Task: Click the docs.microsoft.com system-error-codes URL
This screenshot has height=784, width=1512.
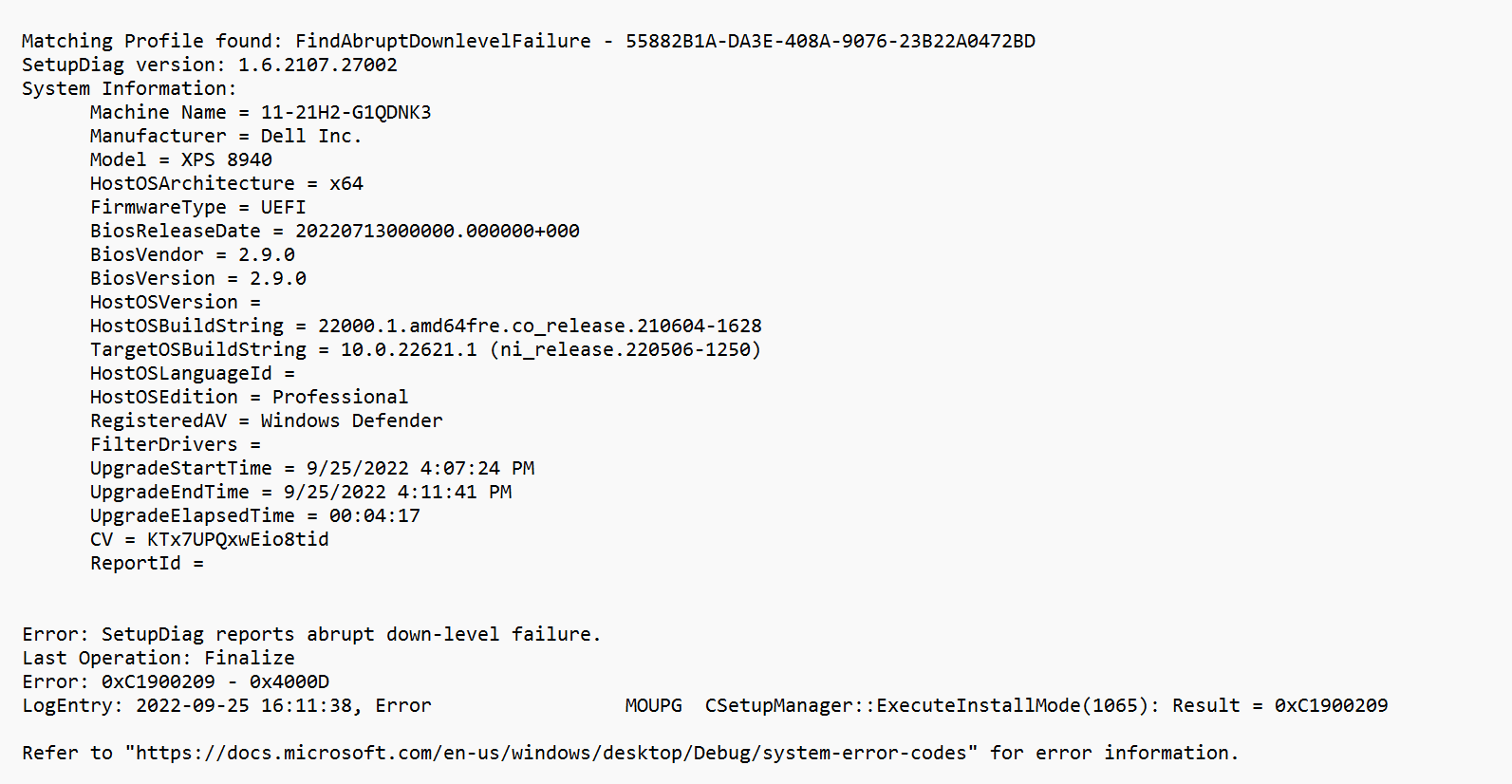Action: coord(551,753)
